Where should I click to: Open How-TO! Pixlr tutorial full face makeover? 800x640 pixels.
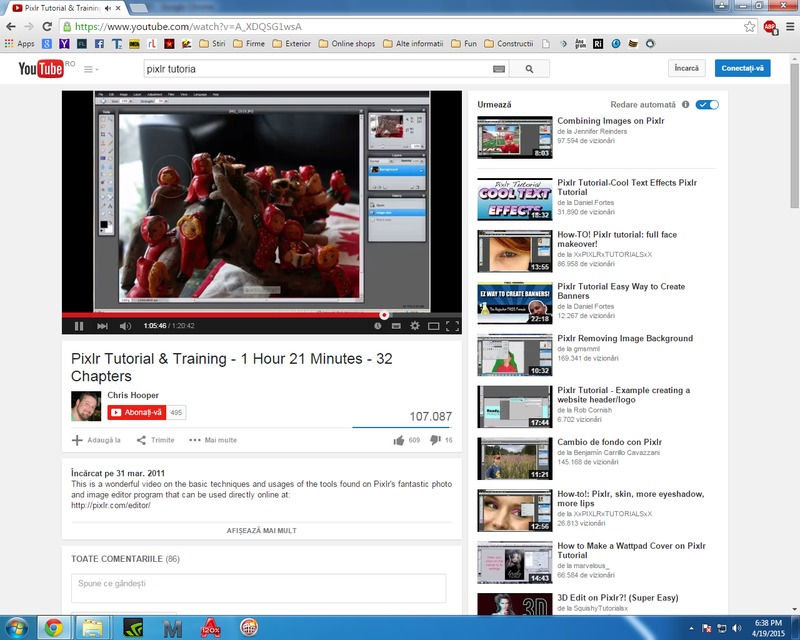(x=617, y=239)
